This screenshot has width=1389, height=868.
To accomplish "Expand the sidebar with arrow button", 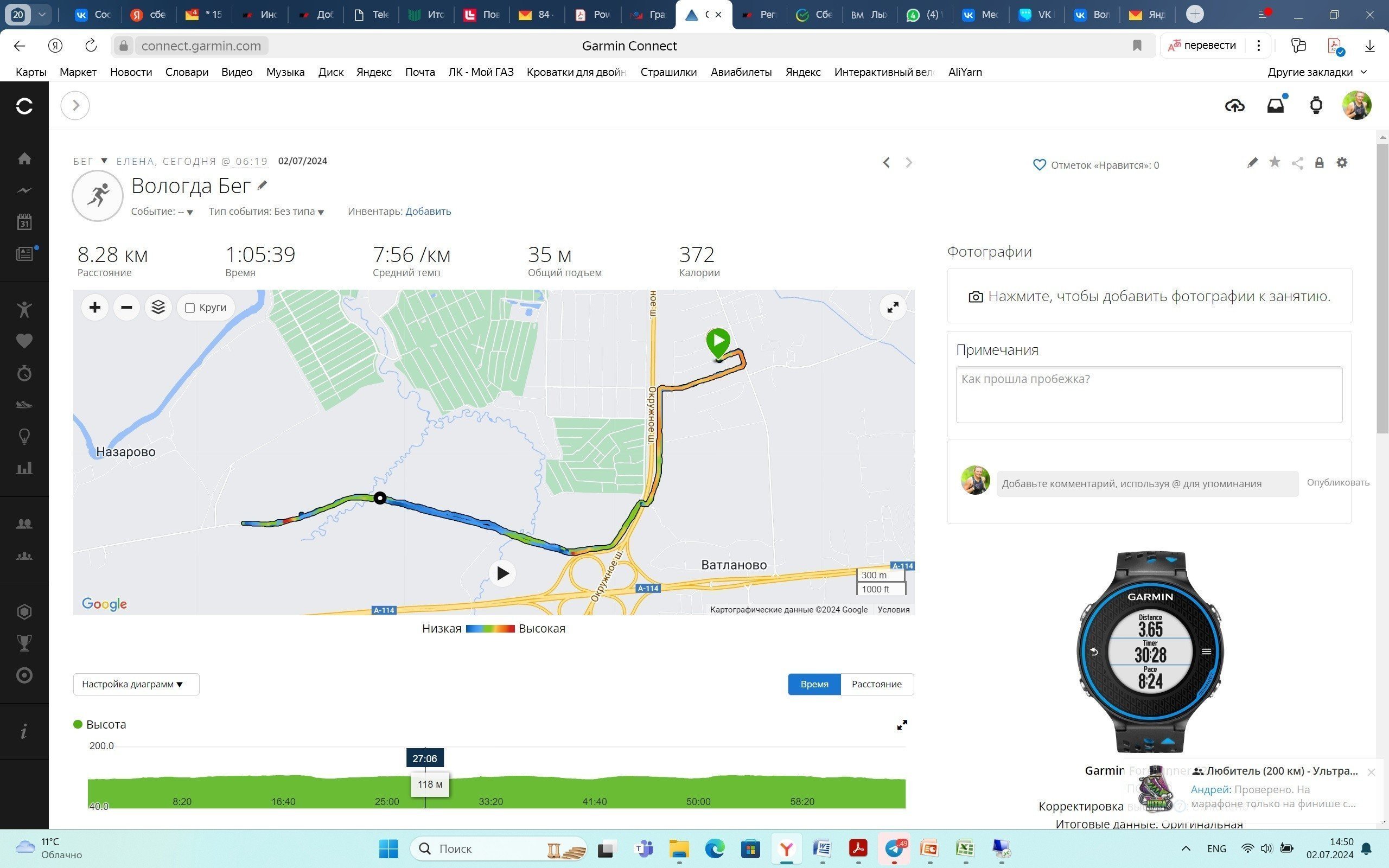I will coord(75,106).
